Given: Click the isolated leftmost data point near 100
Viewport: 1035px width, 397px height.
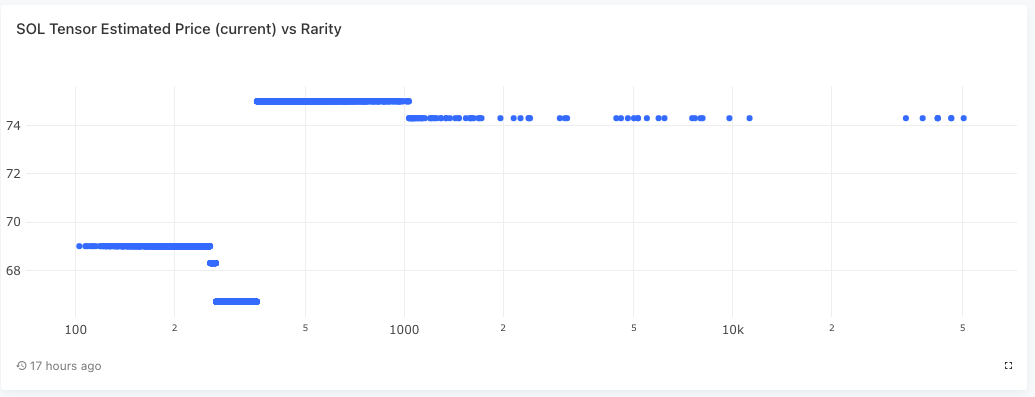Looking at the screenshot, I should [79, 246].
